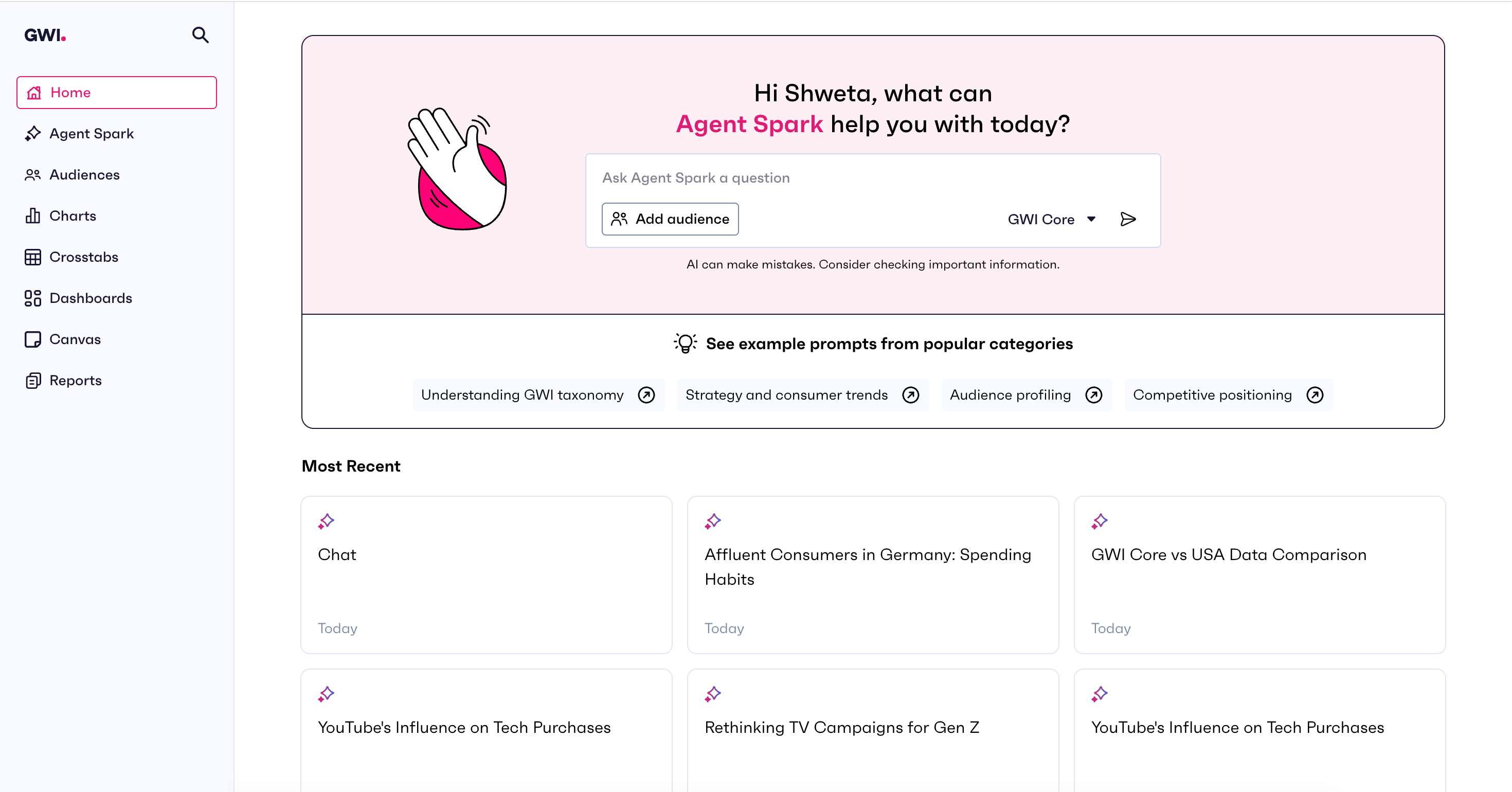
Task: Click the send arrow icon
Action: pos(1127,219)
